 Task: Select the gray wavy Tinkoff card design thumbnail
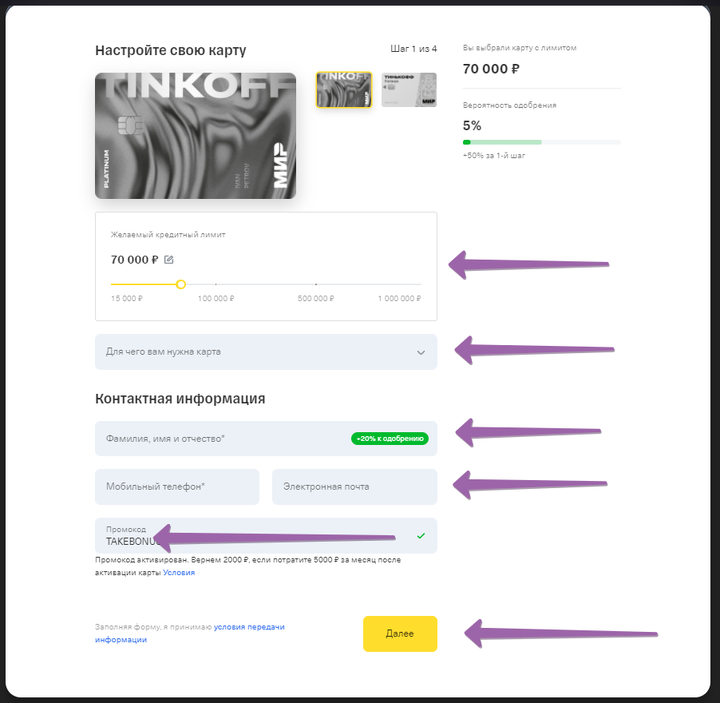343,90
